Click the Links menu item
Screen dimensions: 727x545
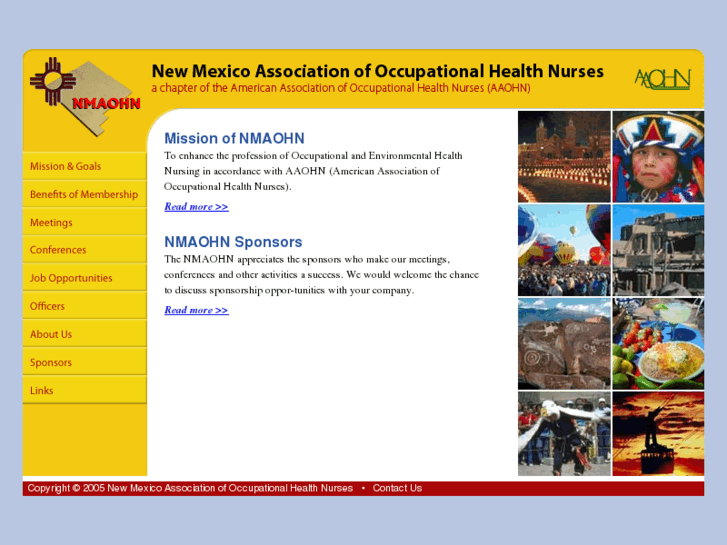42,390
